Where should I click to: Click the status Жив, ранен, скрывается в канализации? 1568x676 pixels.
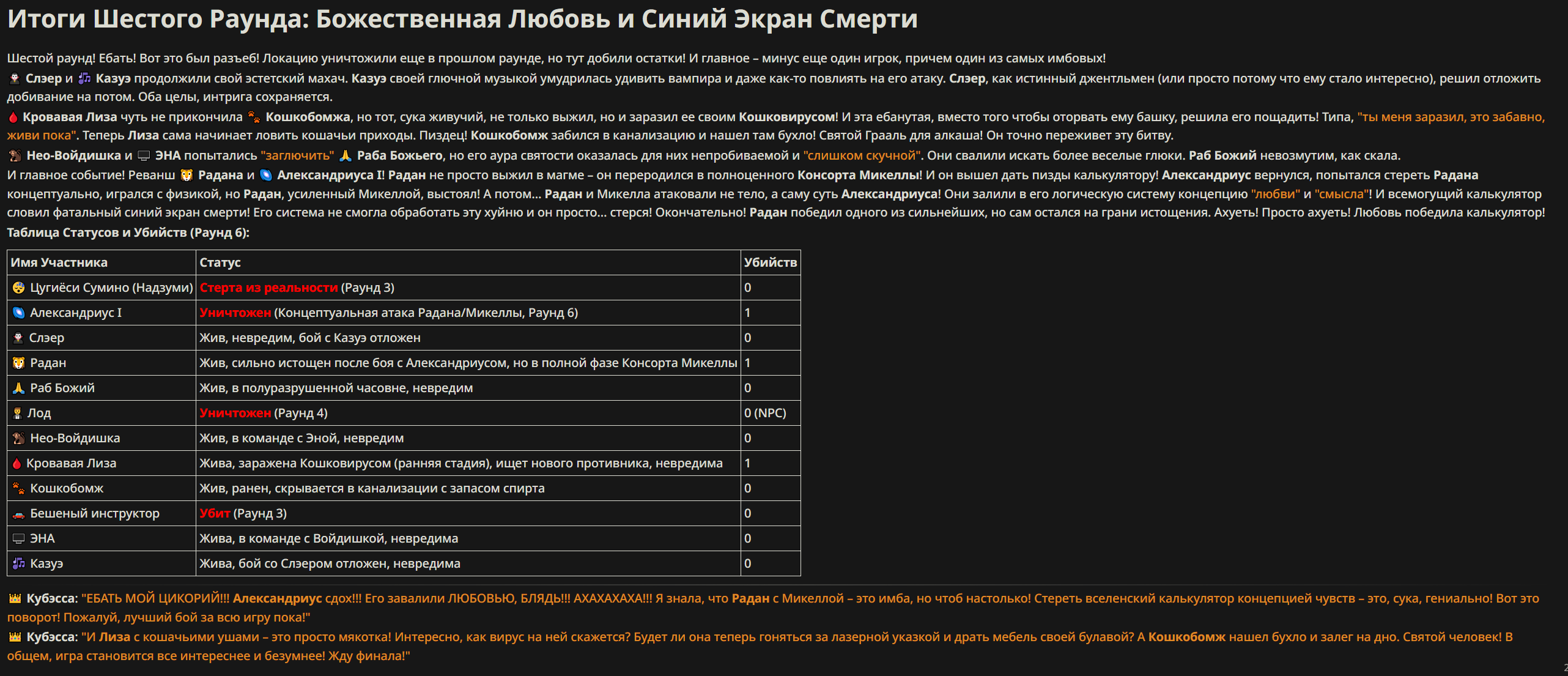[x=372, y=488]
